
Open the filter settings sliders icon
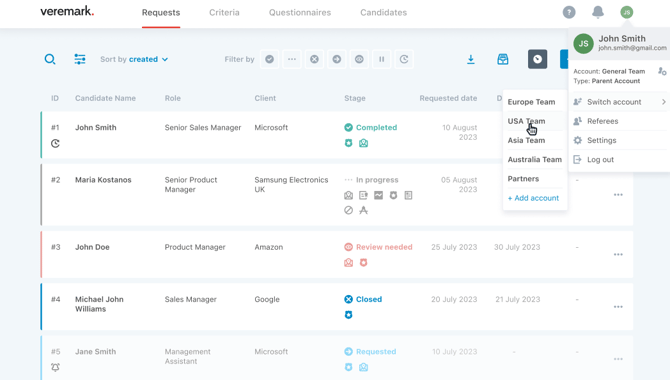click(79, 59)
